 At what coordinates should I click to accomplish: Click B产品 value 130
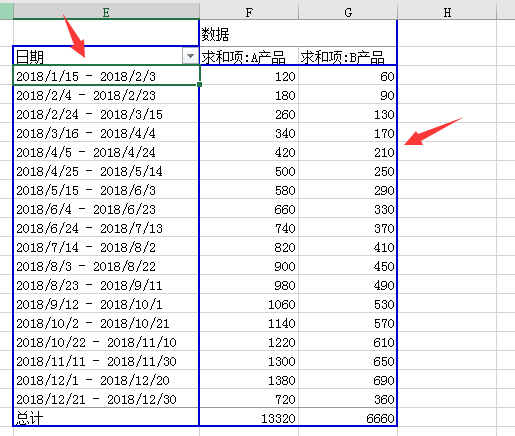point(348,113)
